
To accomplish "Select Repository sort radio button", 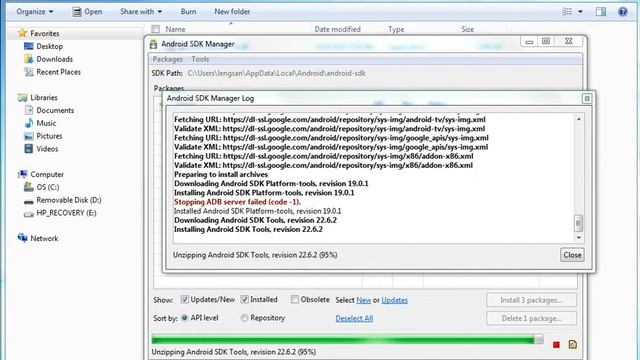I will click(244, 318).
